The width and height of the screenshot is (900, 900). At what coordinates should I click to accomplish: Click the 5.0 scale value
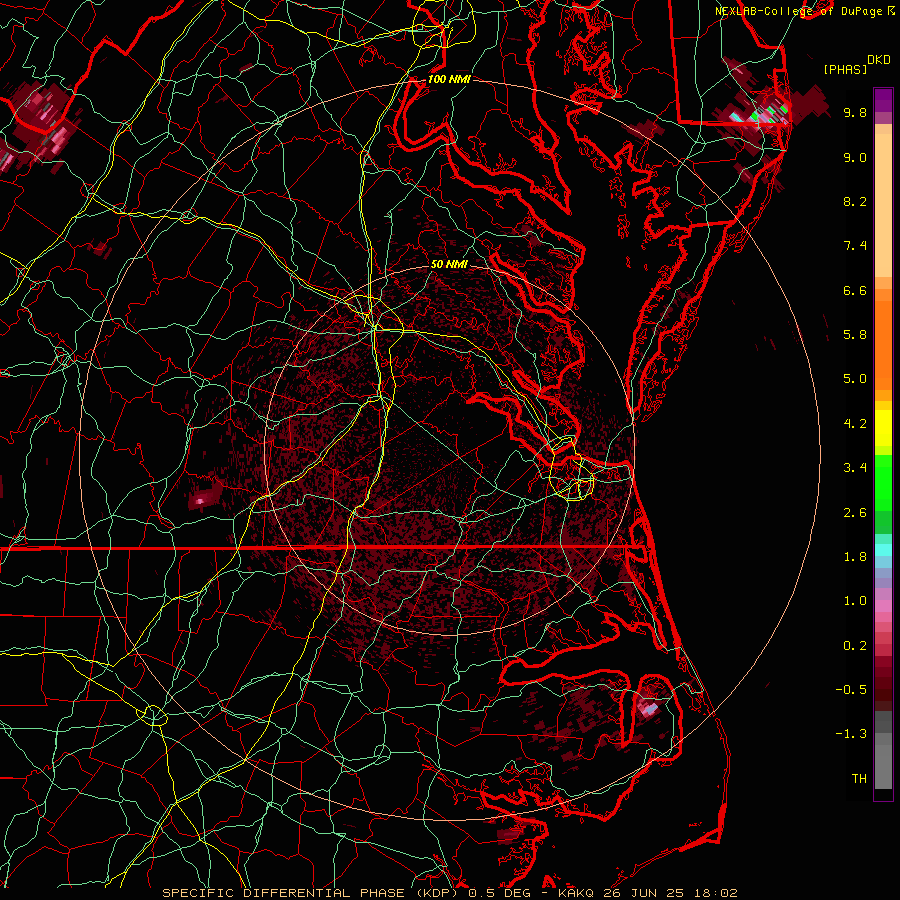coord(855,379)
